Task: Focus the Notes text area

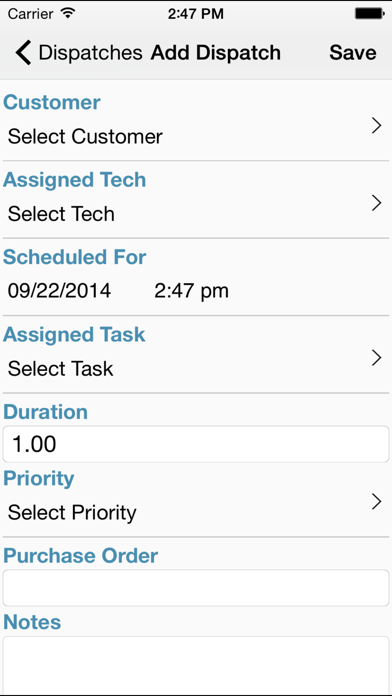Action: [196, 665]
